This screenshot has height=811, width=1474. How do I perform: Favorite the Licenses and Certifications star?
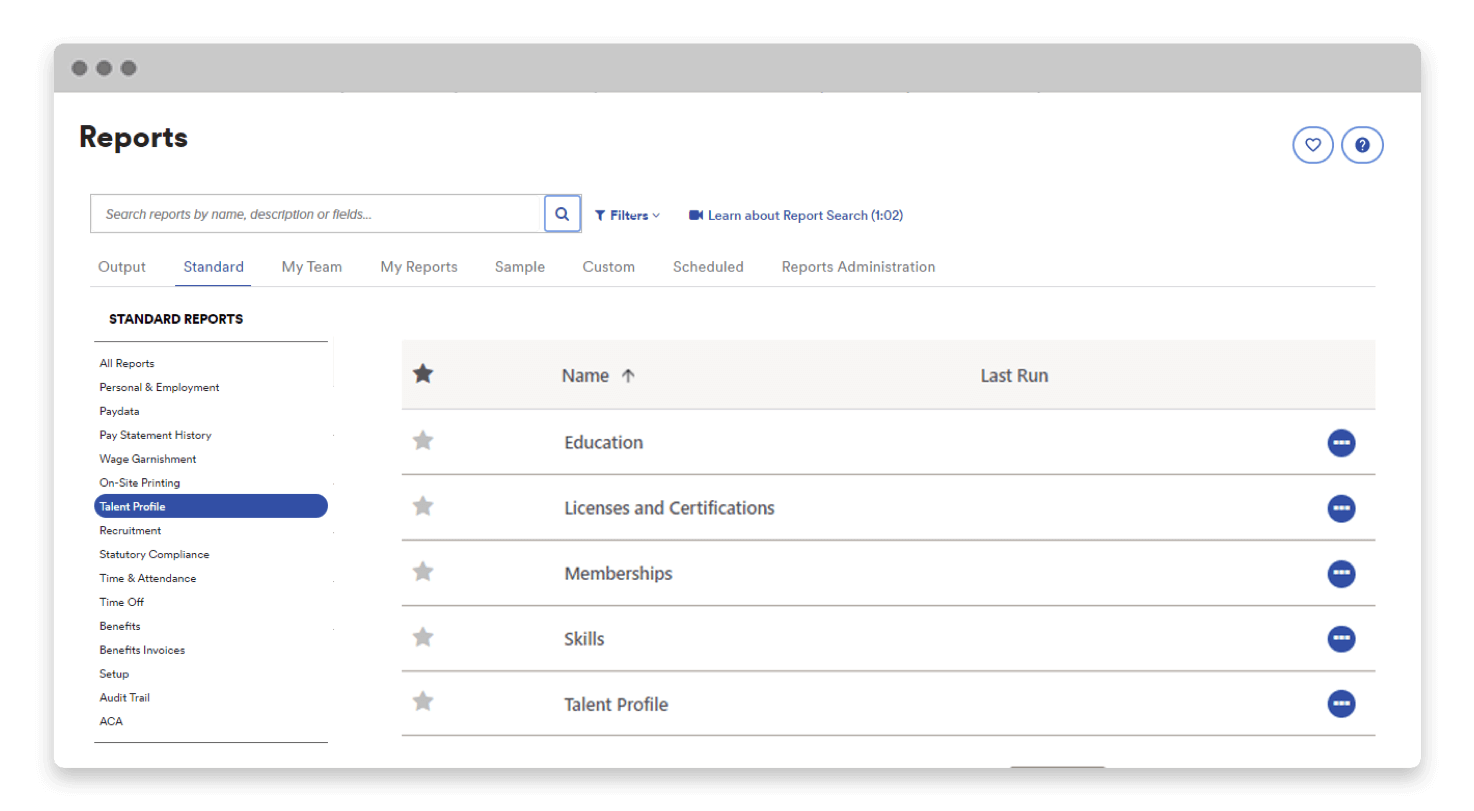[423, 506]
